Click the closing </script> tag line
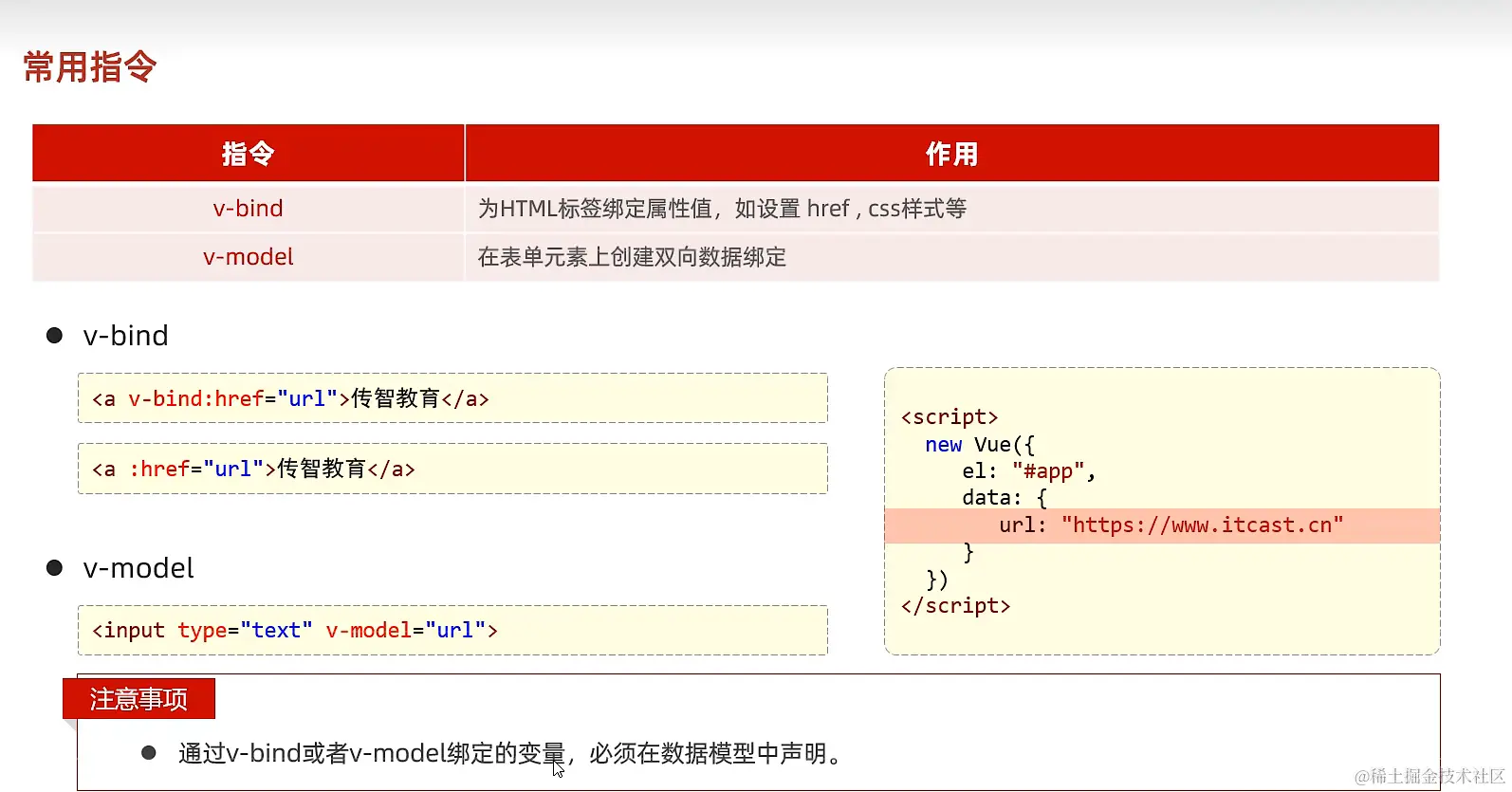The width and height of the screenshot is (1512, 792). coord(955,606)
